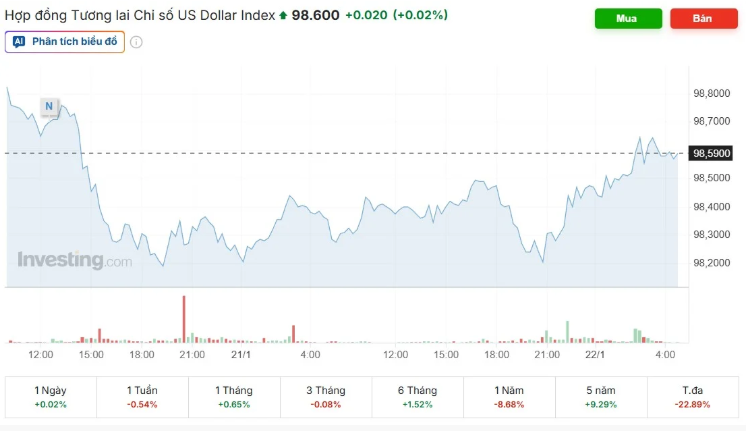
Task: Click the tallest red volume bar
Action: (x=184, y=319)
